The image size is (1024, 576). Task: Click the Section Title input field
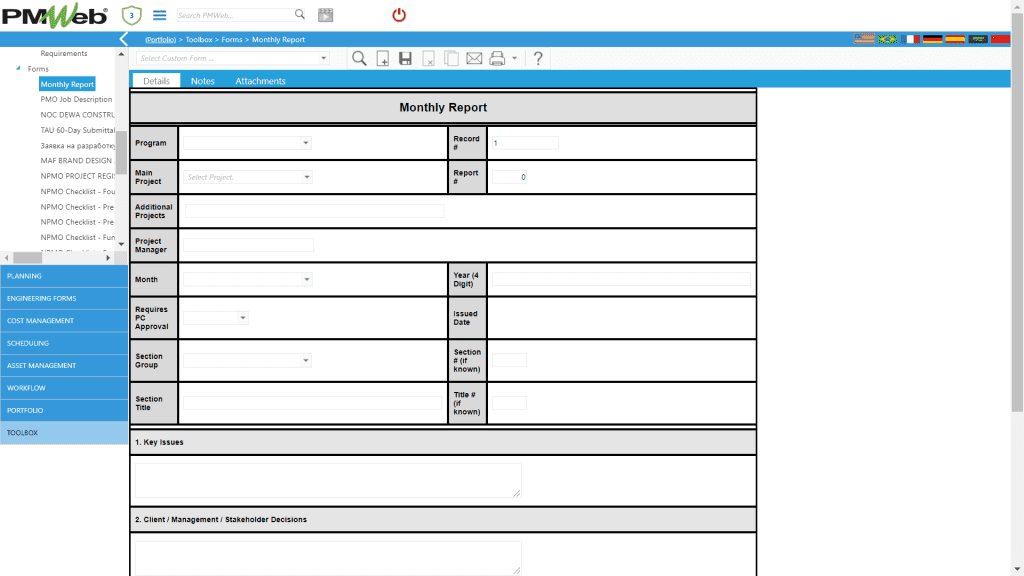[x=312, y=403]
